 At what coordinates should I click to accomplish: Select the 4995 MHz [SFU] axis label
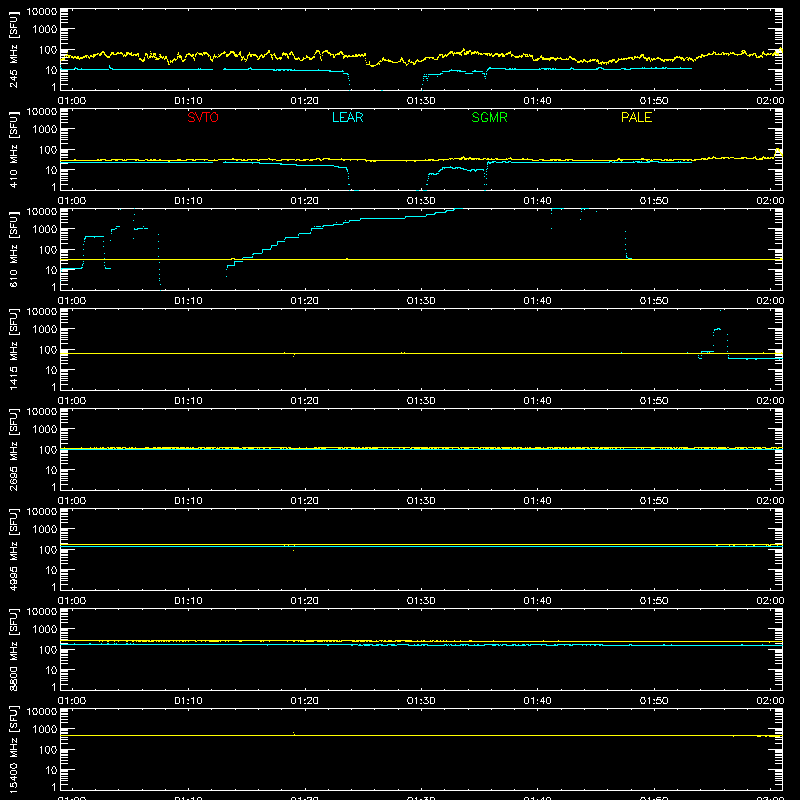pyautogui.click(x=13, y=549)
